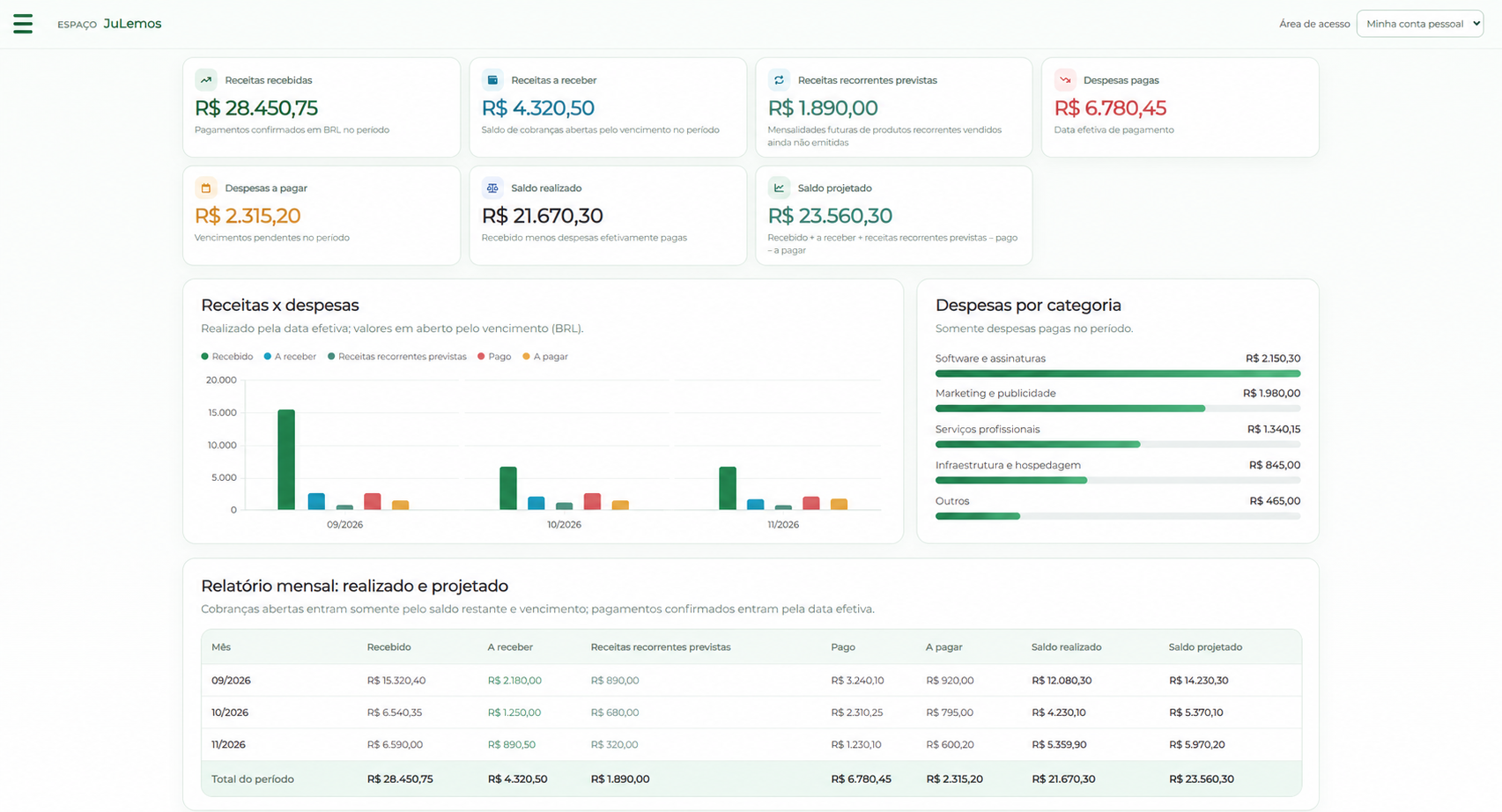Go to Espaço JuLemos home logo
This screenshot has width=1502, height=812.
tap(109, 24)
